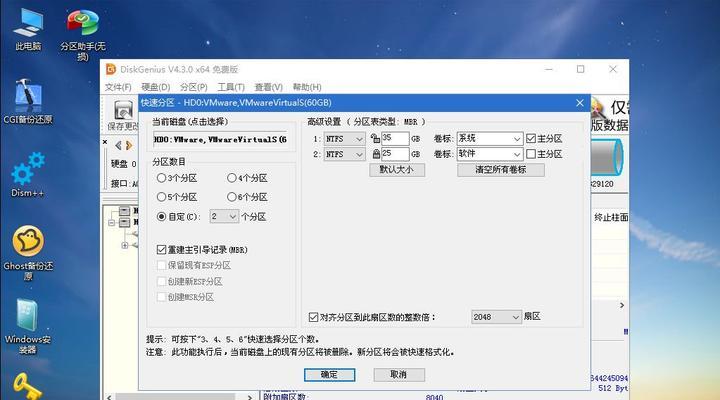Click the DiskGenius logo in title bar
Image resolution: width=720 pixels, height=400 pixels.
pyautogui.click(x=111, y=69)
